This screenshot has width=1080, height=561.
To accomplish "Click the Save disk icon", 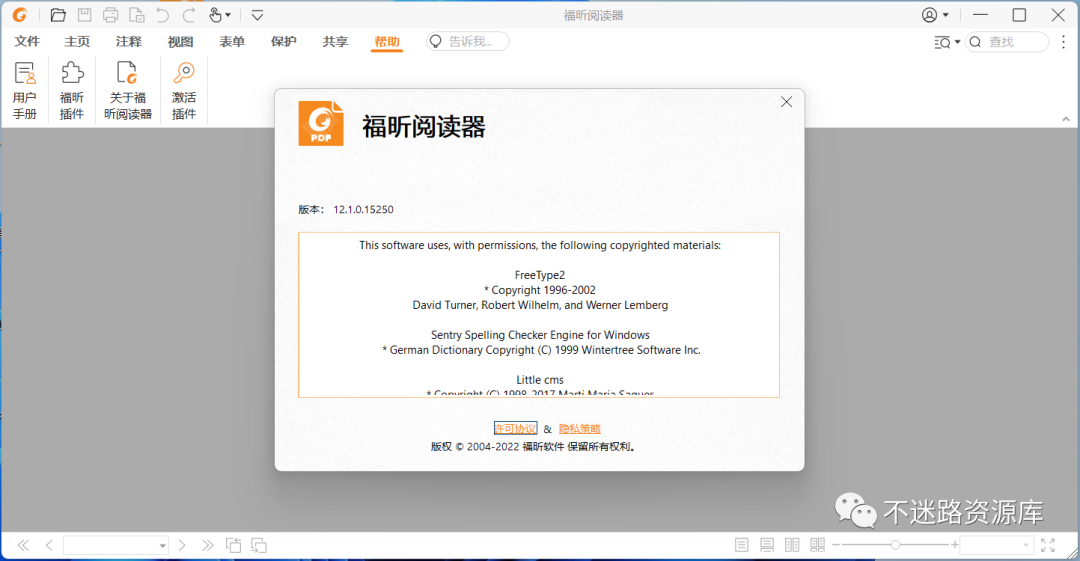I will pyautogui.click(x=84, y=14).
